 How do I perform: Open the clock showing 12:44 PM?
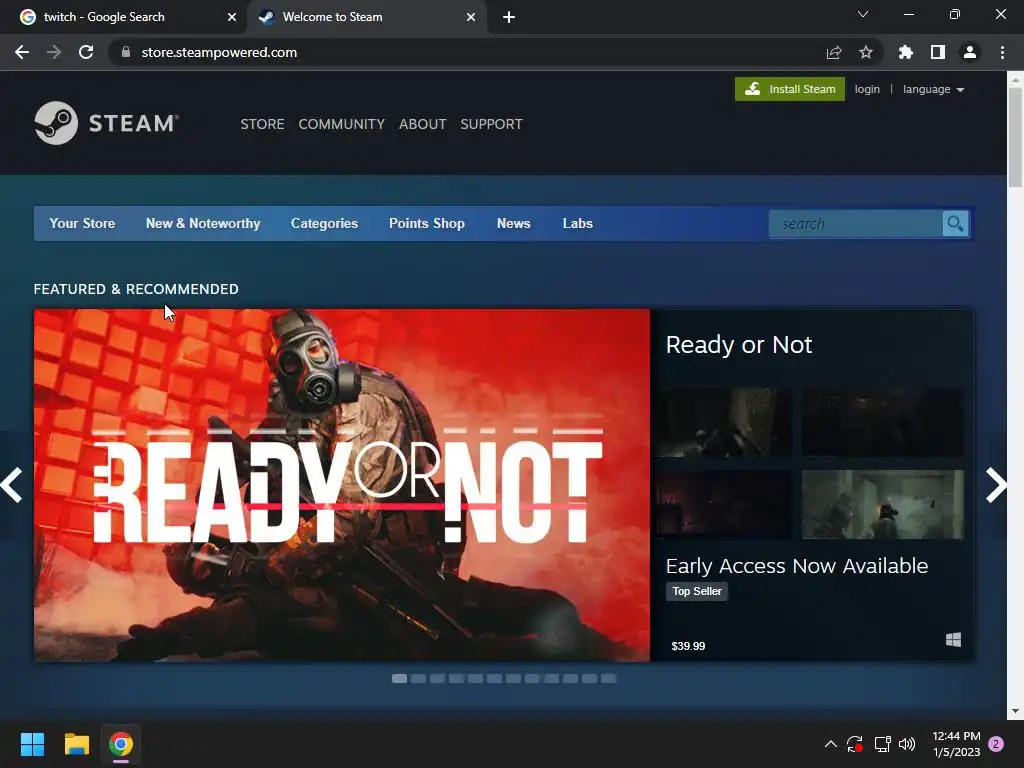click(956, 744)
